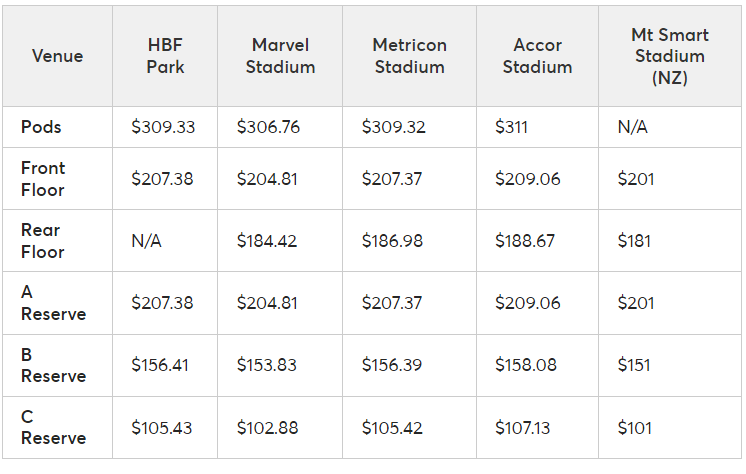Select the $153.83 B Reserve price
The height and width of the screenshot is (474, 746).
(267, 365)
